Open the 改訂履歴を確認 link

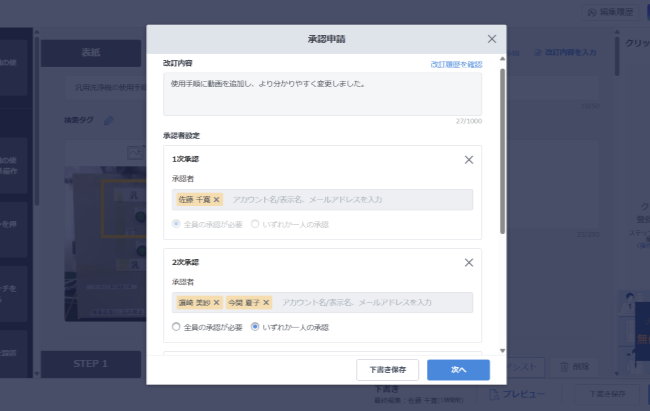point(456,64)
